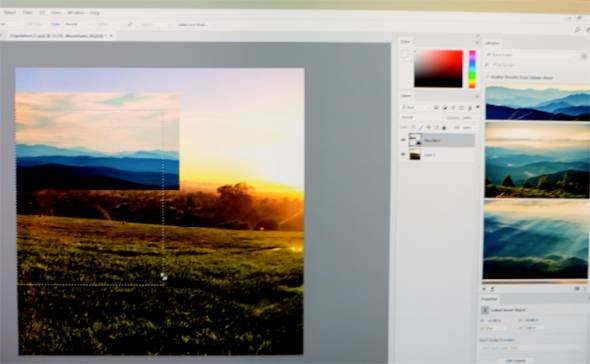Toggle the layer filtering switch
Screen dimensions: 590x364
[478, 107]
